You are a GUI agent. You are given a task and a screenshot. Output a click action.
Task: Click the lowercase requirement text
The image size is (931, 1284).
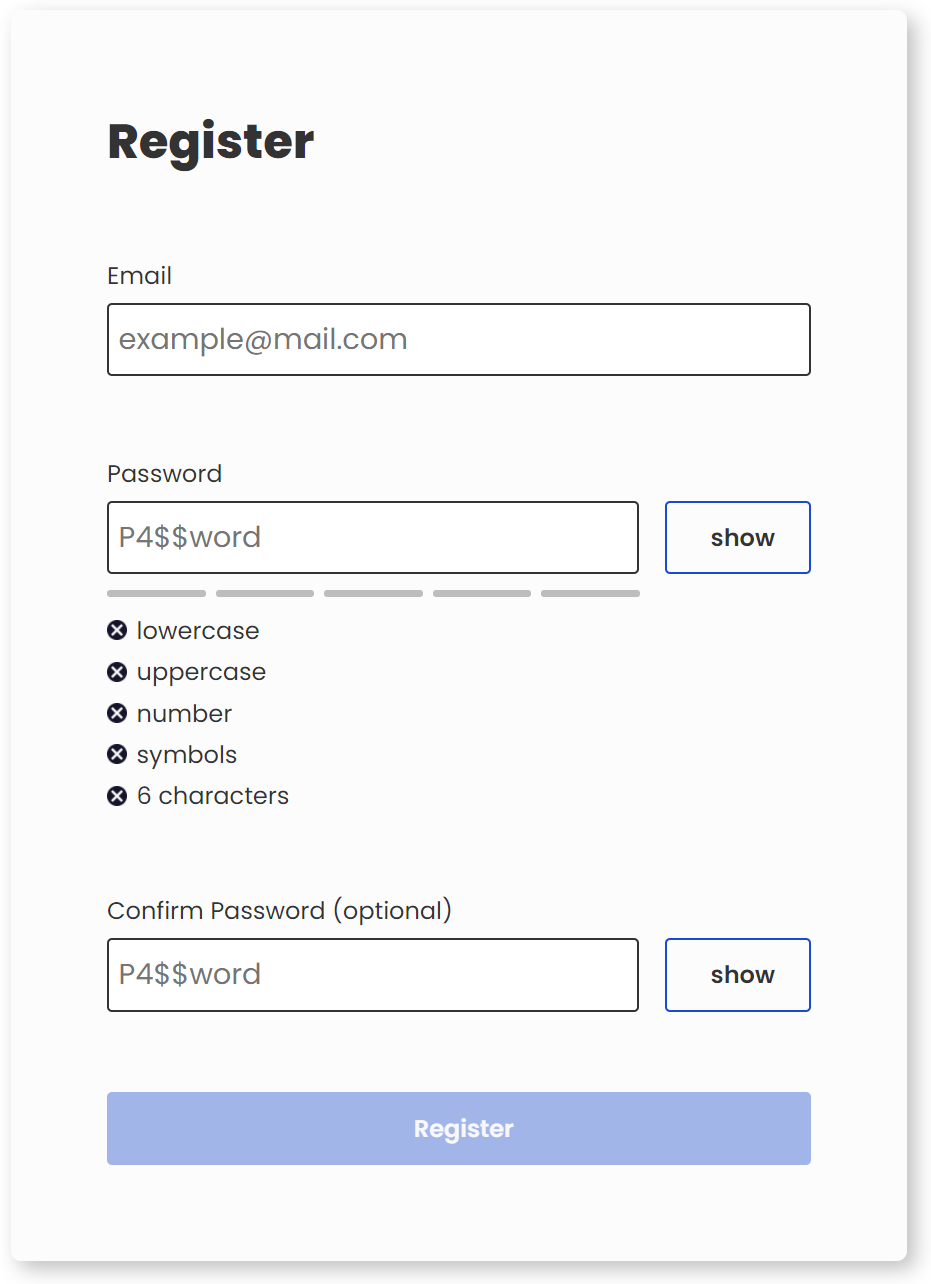tap(198, 631)
